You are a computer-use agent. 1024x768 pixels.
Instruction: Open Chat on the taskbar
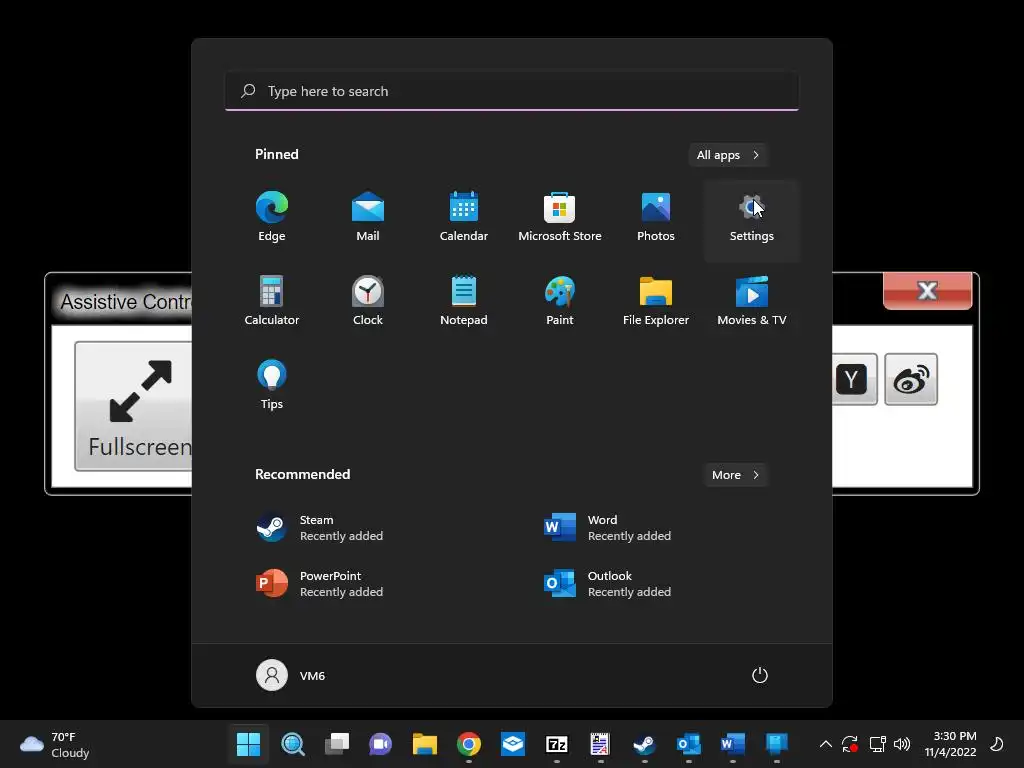click(381, 744)
